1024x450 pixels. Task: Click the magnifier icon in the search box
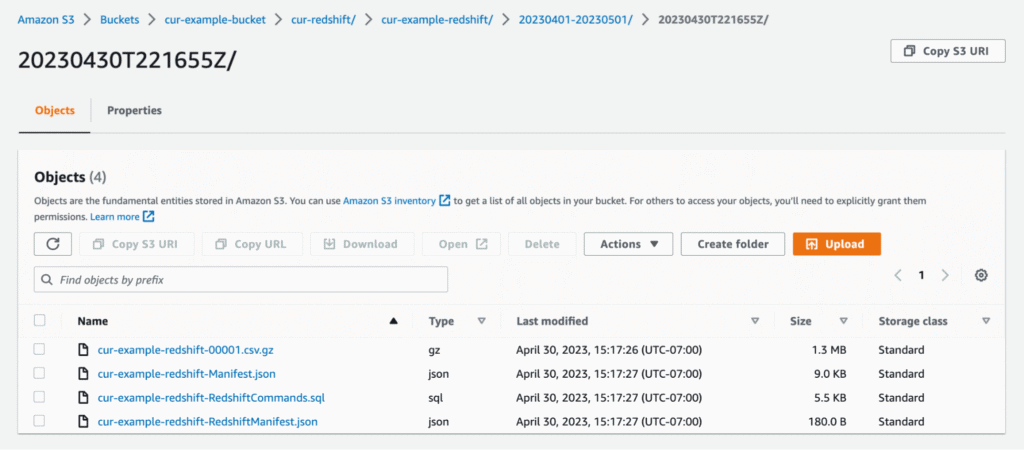click(46, 280)
